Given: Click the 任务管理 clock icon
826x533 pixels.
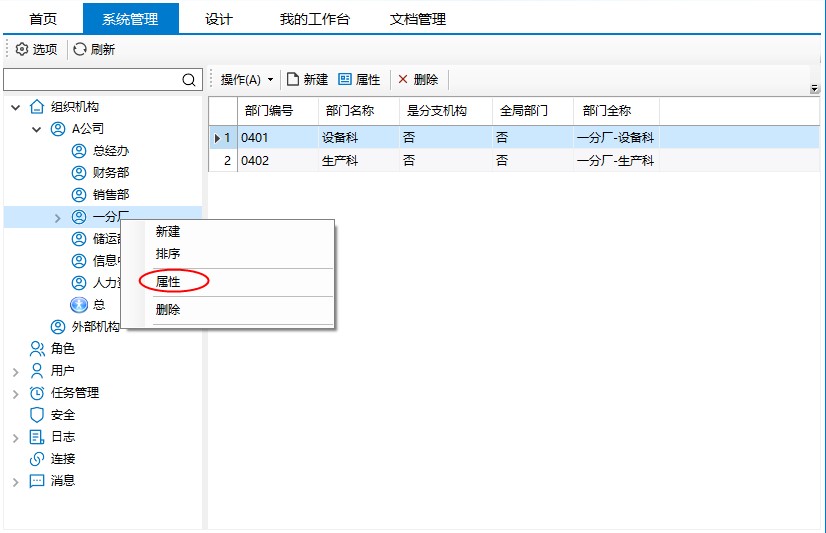Looking at the screenshot, I should coord(36,393).
